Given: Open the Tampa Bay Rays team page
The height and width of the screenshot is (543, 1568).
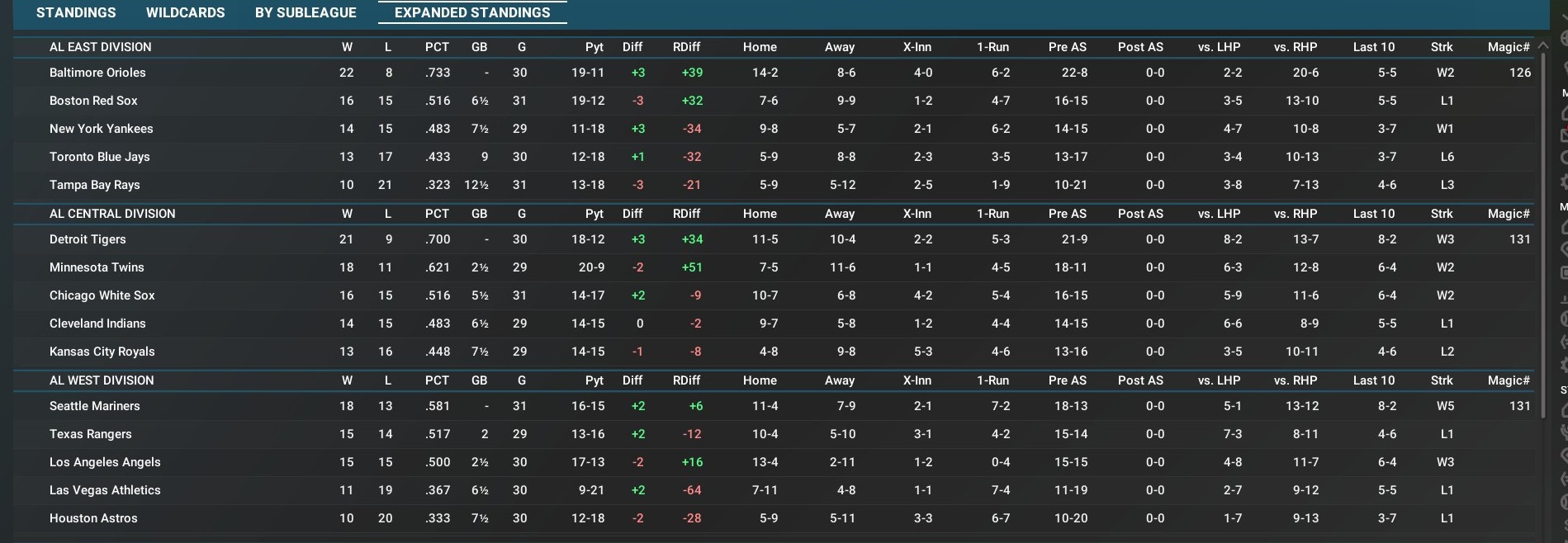Looking at the screenshot, I should tap(94, 185).
